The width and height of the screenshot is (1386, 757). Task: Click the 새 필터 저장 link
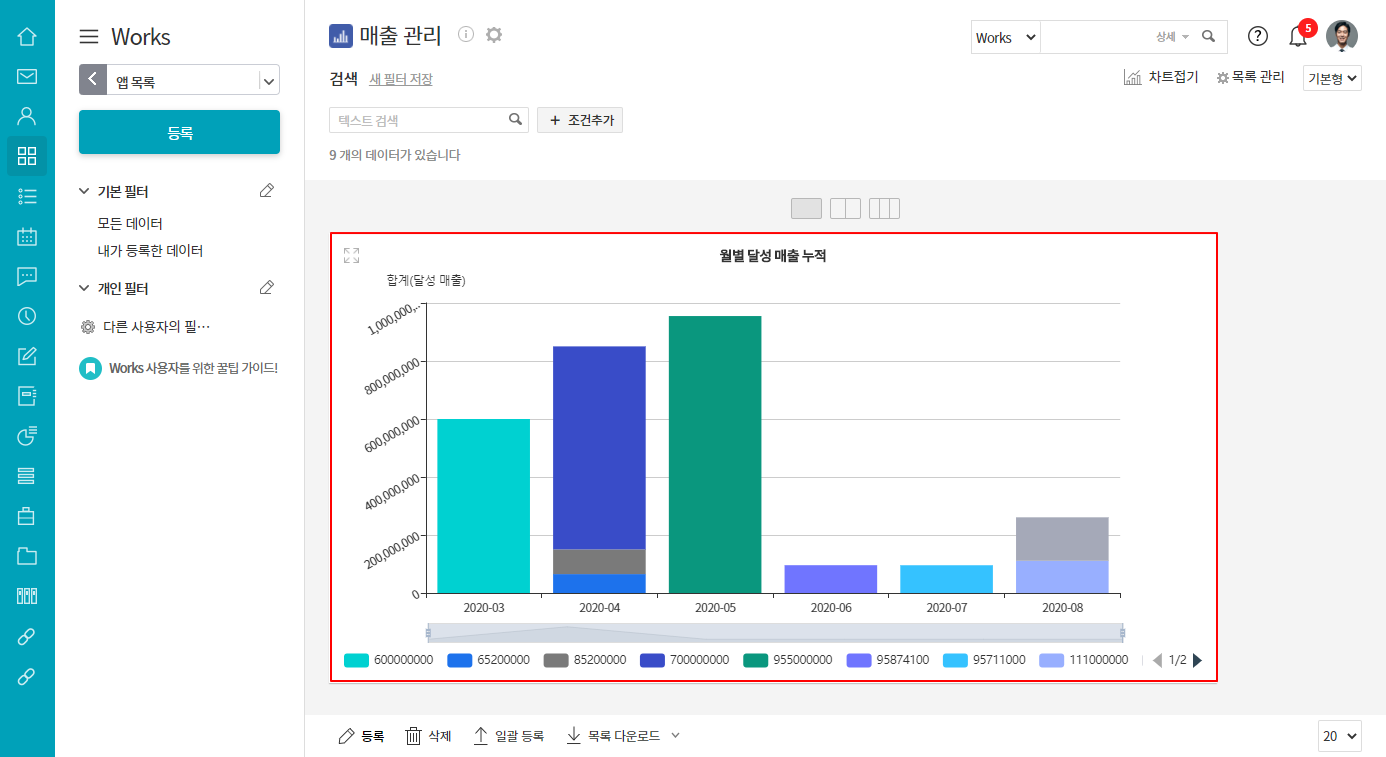(401, 79)
